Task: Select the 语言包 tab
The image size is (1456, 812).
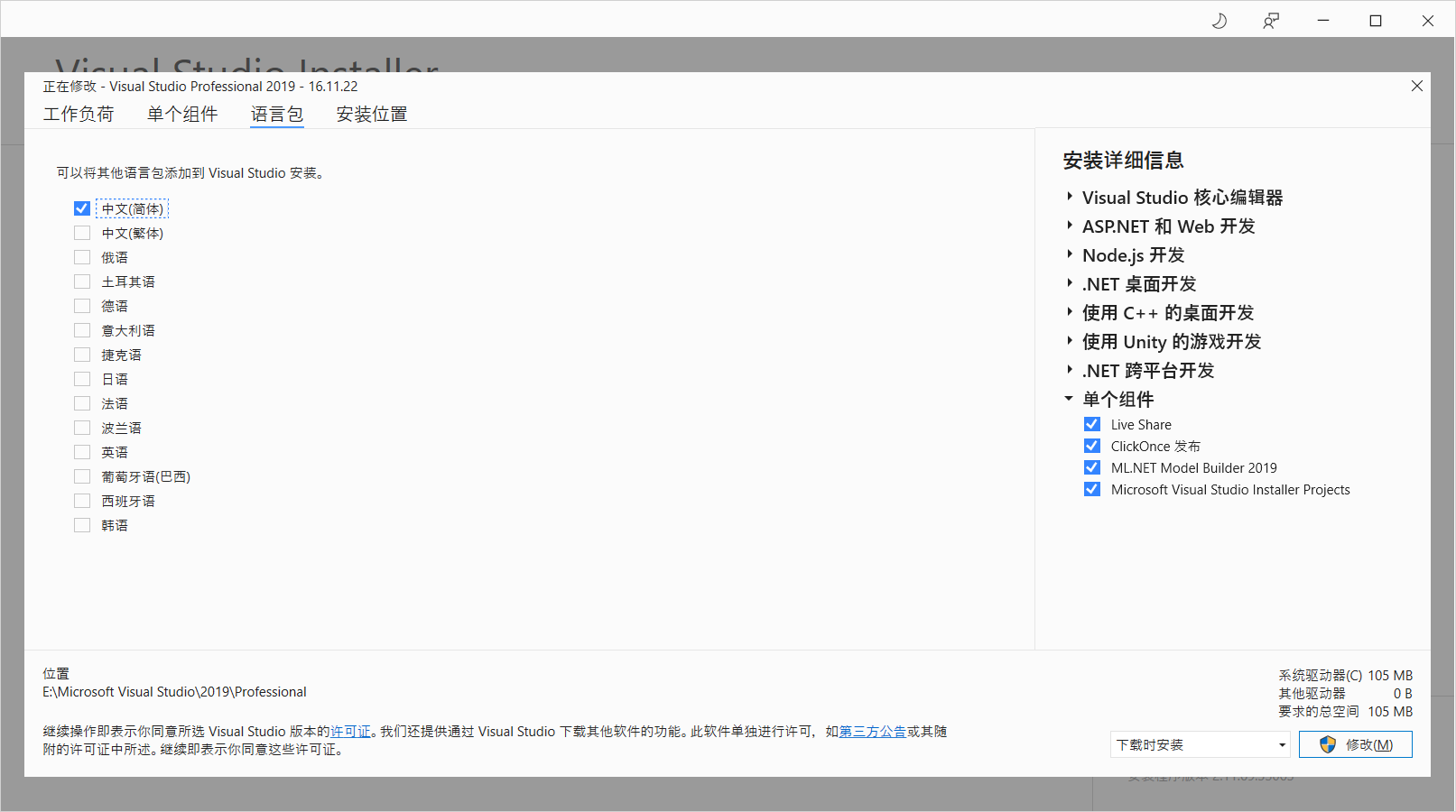Action: point(277,114)
